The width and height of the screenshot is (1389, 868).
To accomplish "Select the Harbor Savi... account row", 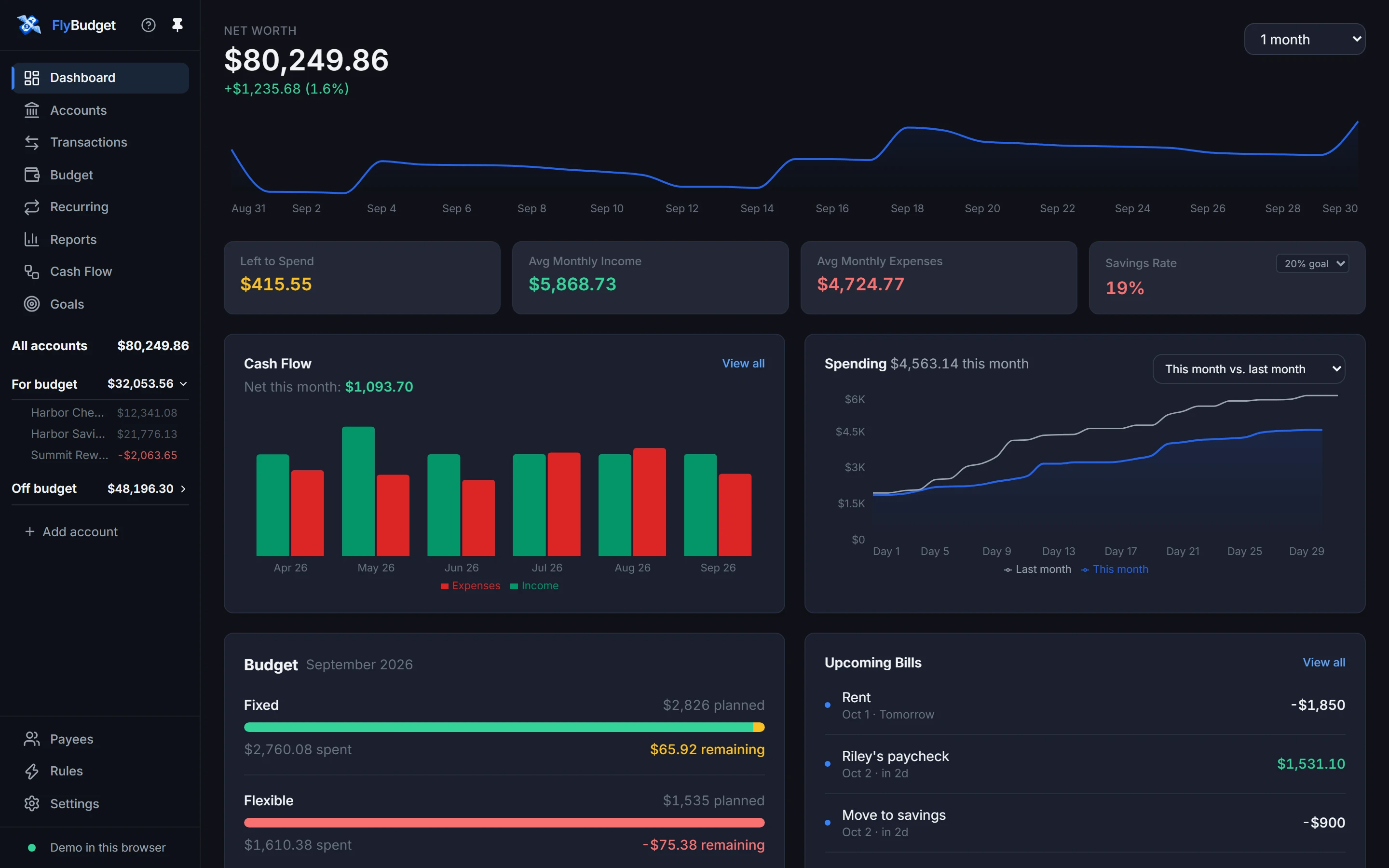I will click(x=104, y=434).
